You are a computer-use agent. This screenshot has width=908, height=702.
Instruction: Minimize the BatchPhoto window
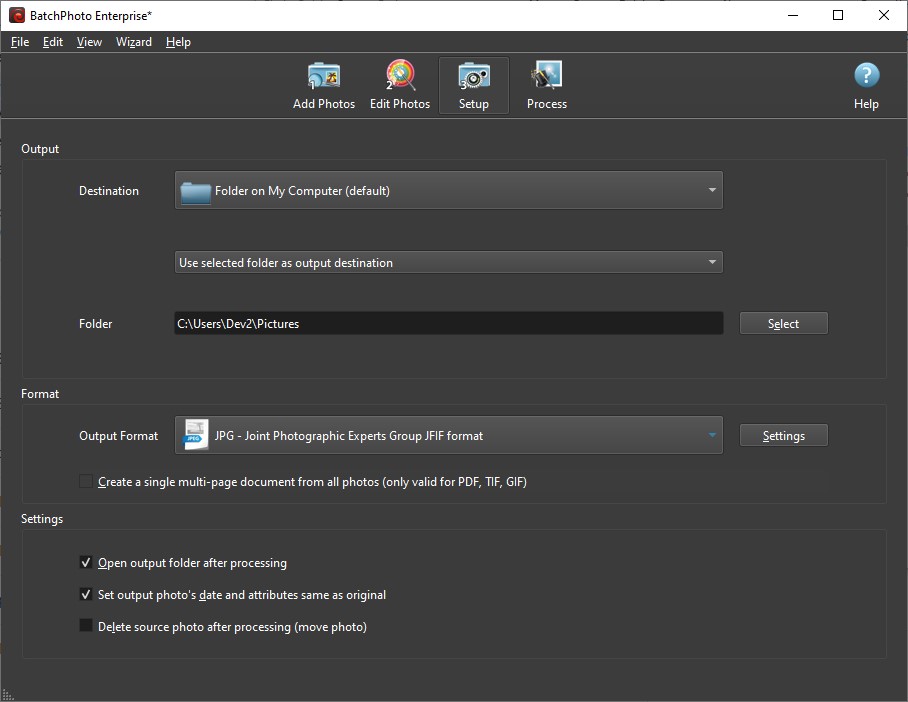[x=793, y=15]
